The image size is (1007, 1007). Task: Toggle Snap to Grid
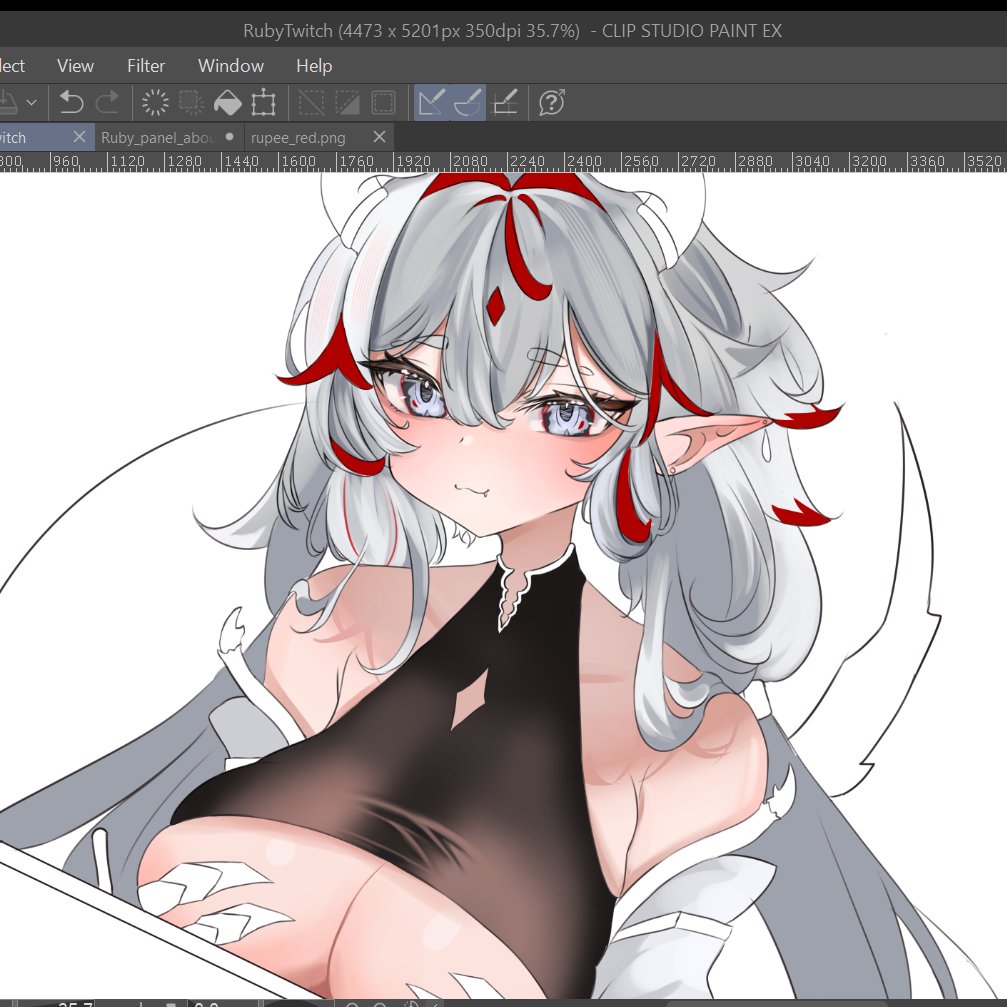[504, 102]
